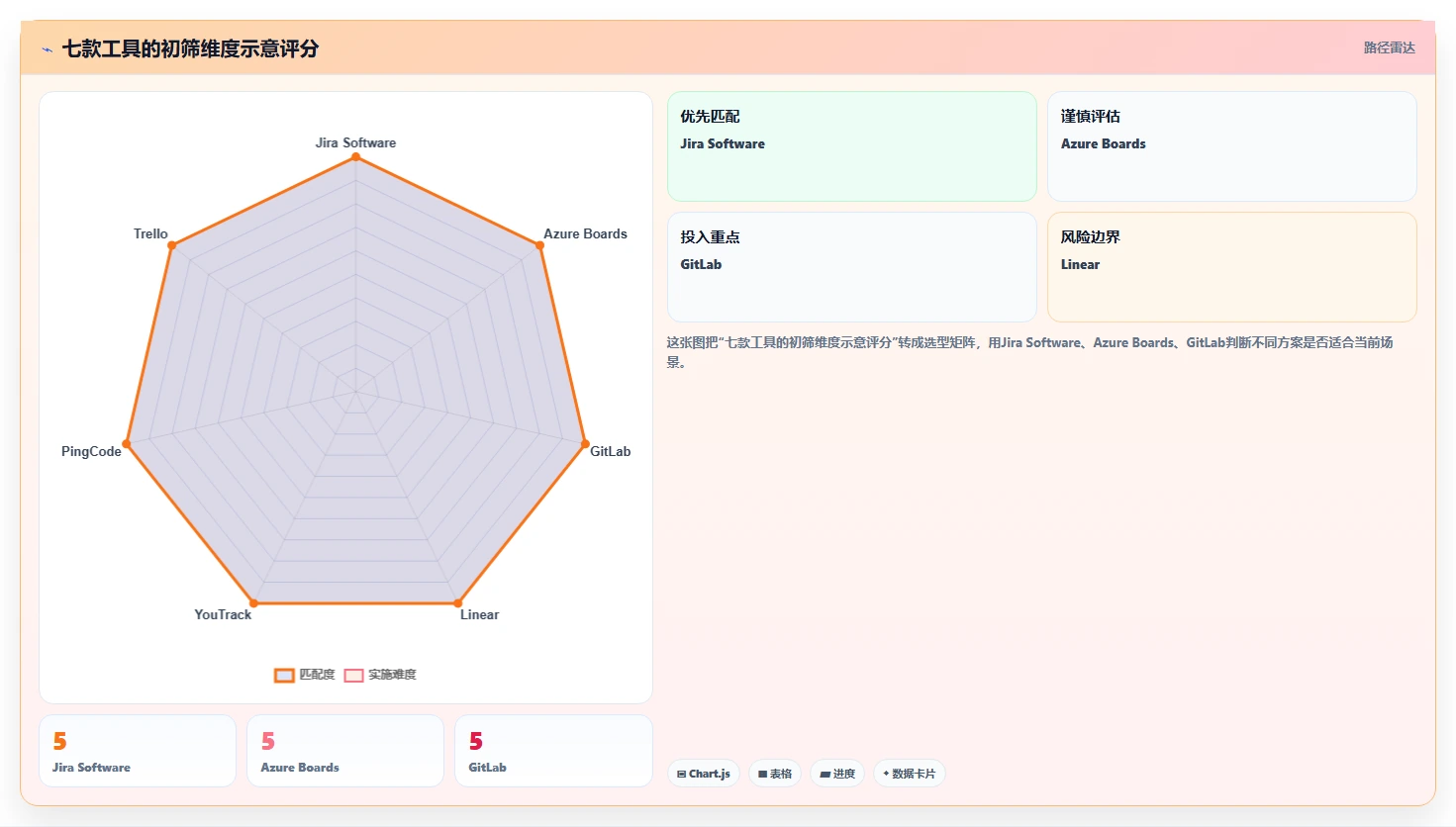
Task: Select the Jira Software score card
Action: [x=138, y=751]
